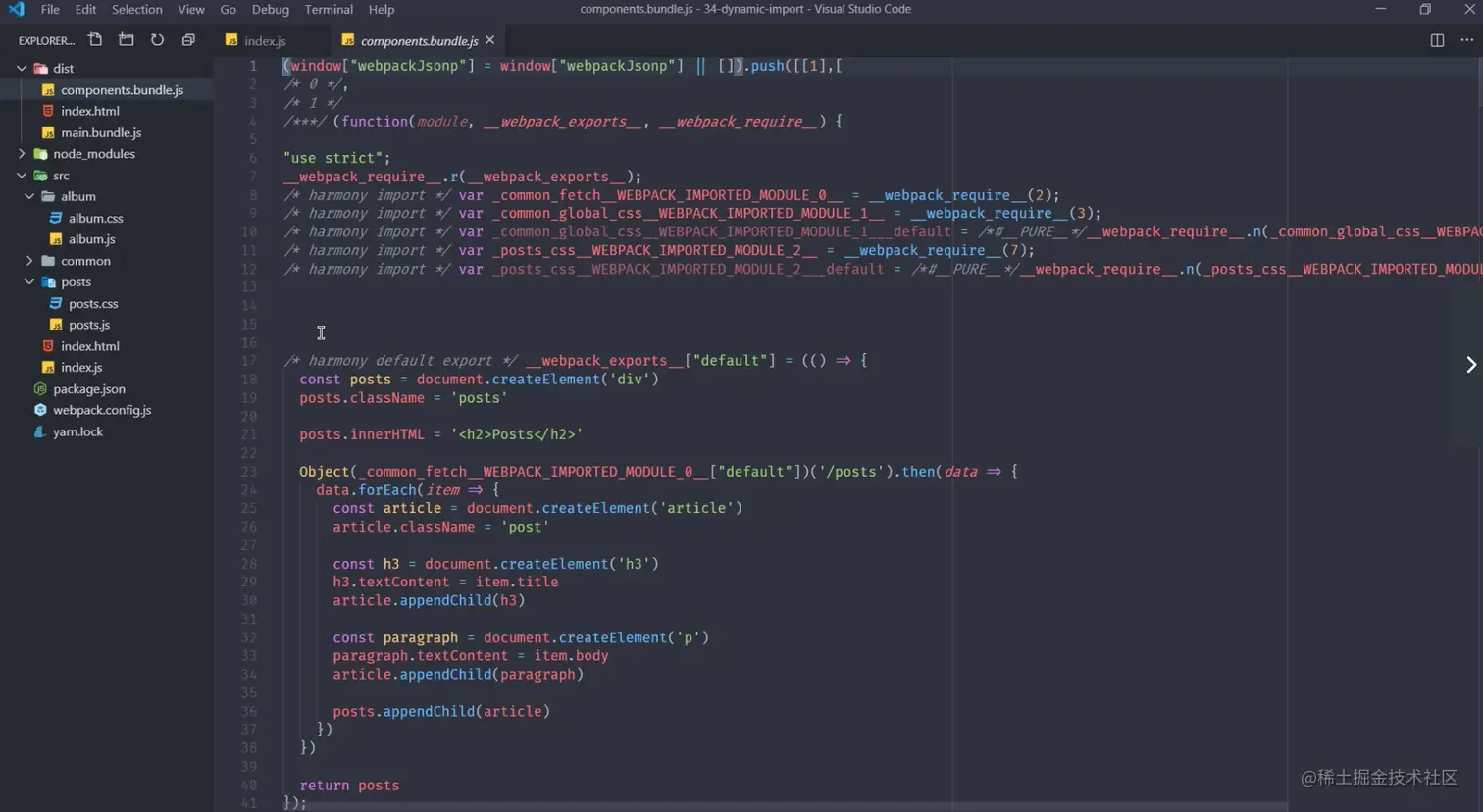
Task: Click the JS icon on the index.js tab
Action: pyautogui.click(x=231, y=40)
